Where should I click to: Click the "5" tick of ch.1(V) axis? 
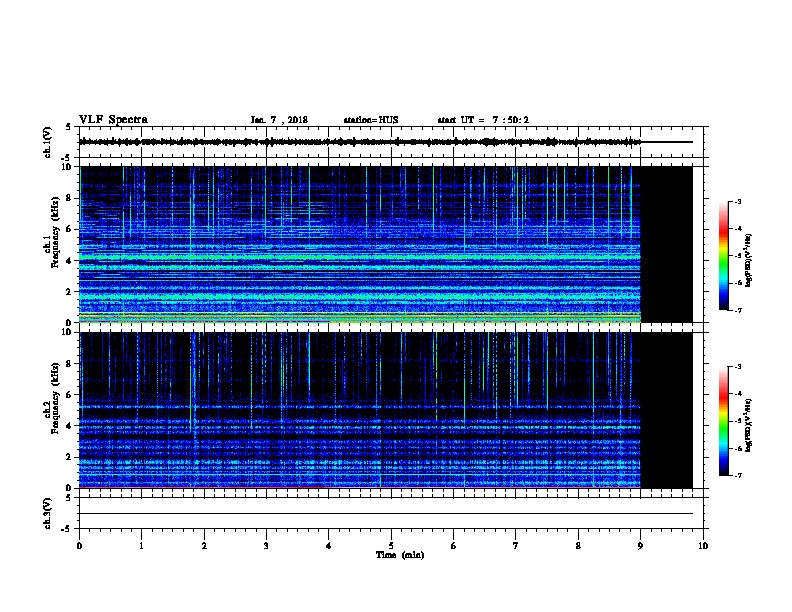(x=68, y=127)
